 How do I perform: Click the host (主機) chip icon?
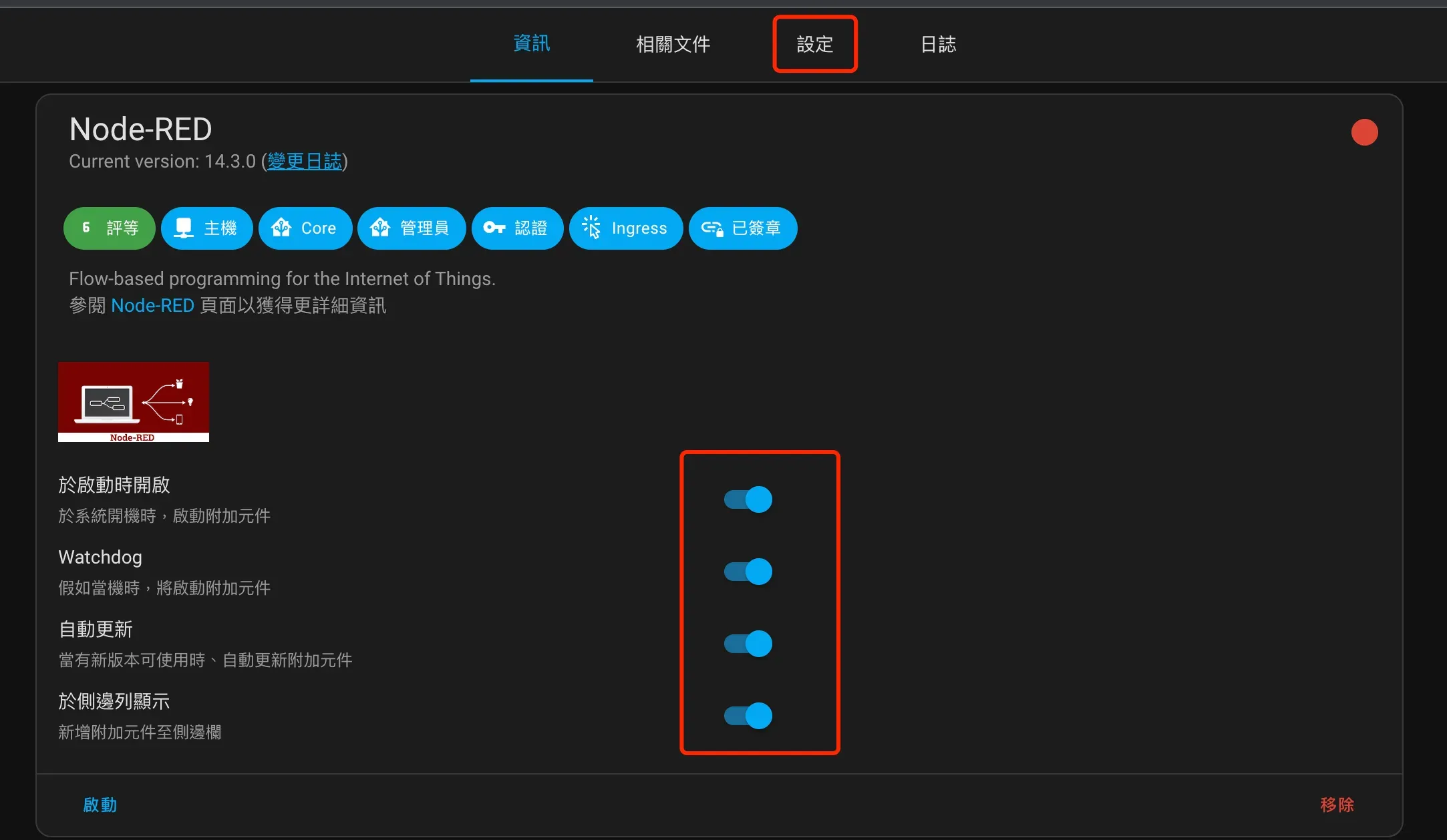tap(184, 228)
